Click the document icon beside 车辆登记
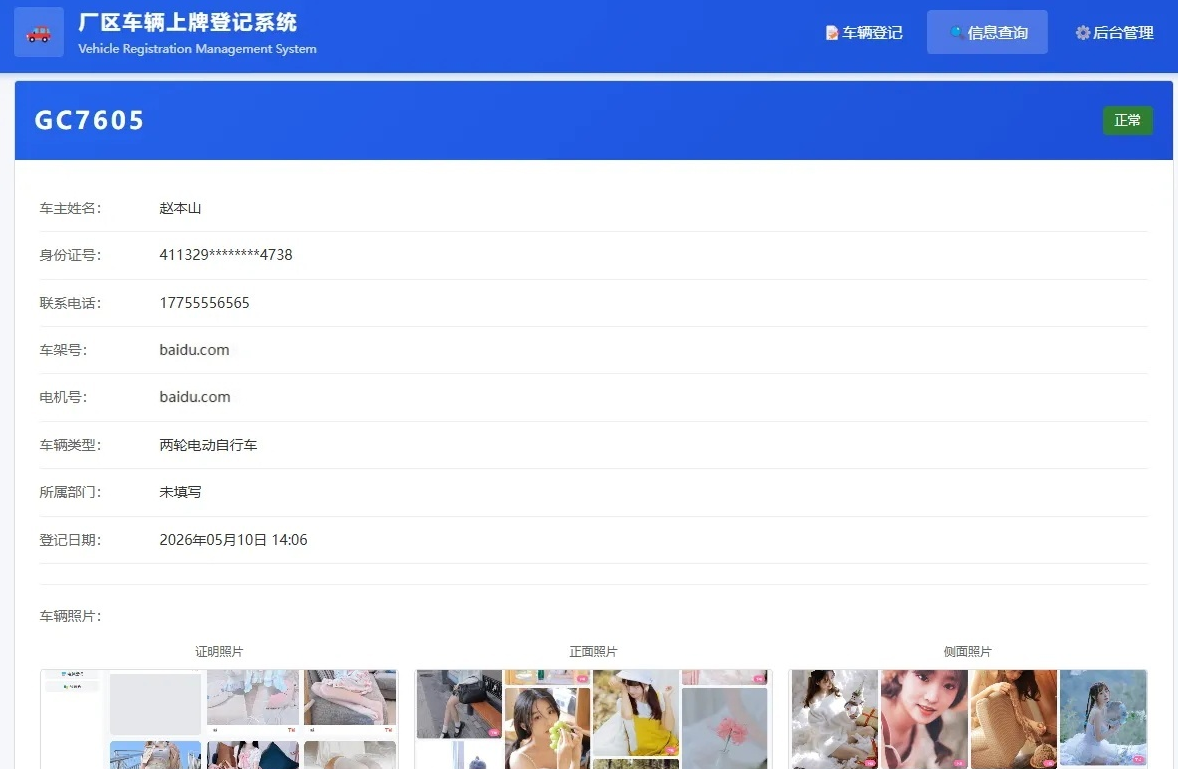Viewport: 1178px width, 769px height. 832,33
